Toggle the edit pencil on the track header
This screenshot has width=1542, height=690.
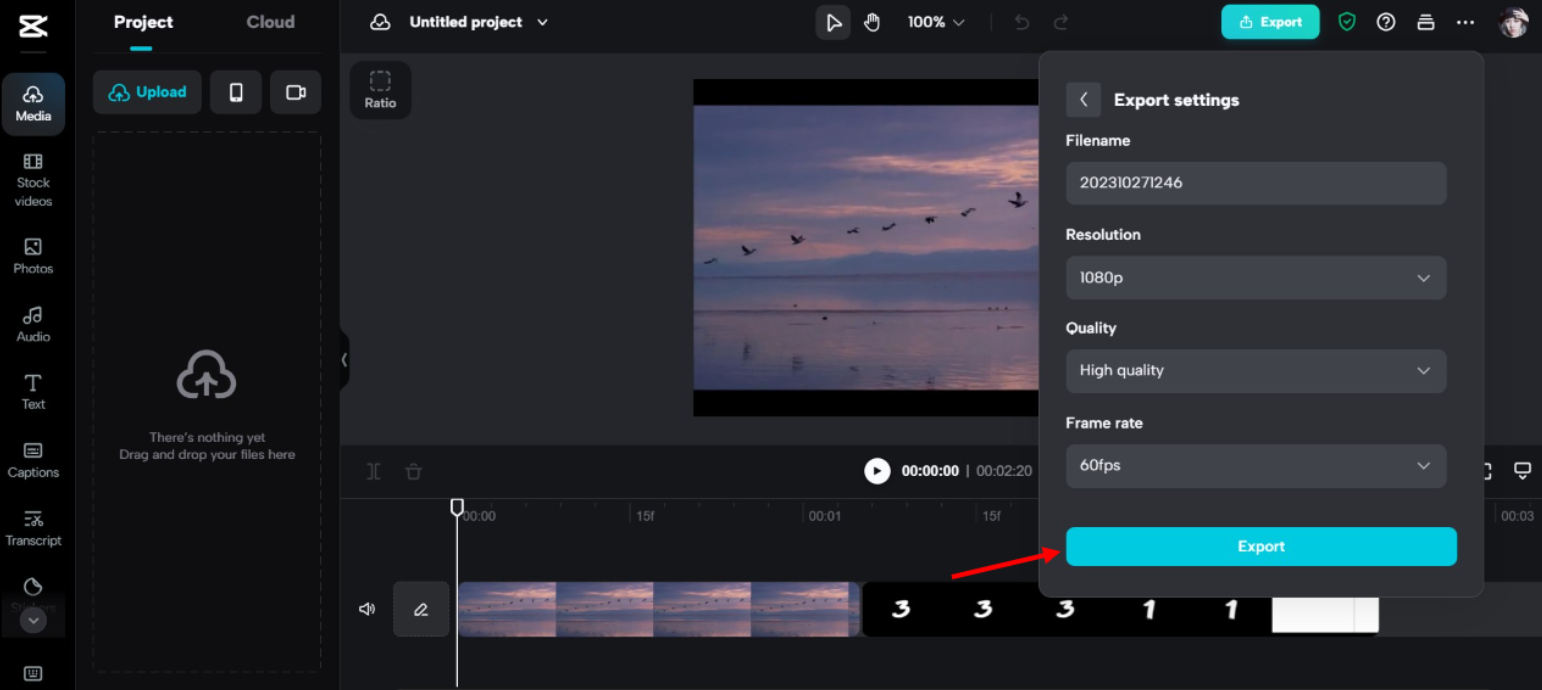pos(421,608)
